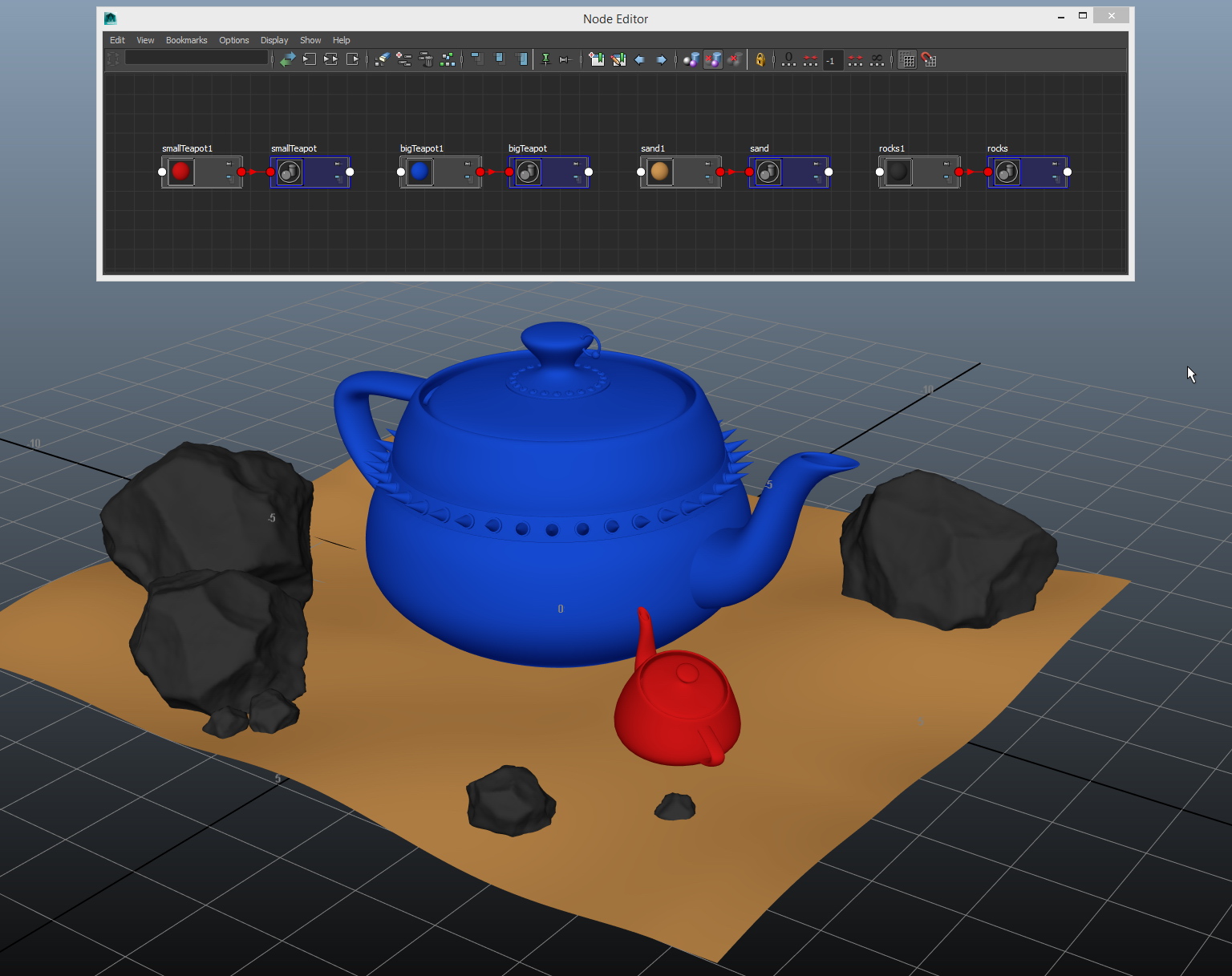Click the Node Editor search field
The height and width of the screenshot is (976, 1232).
(197, 58)
